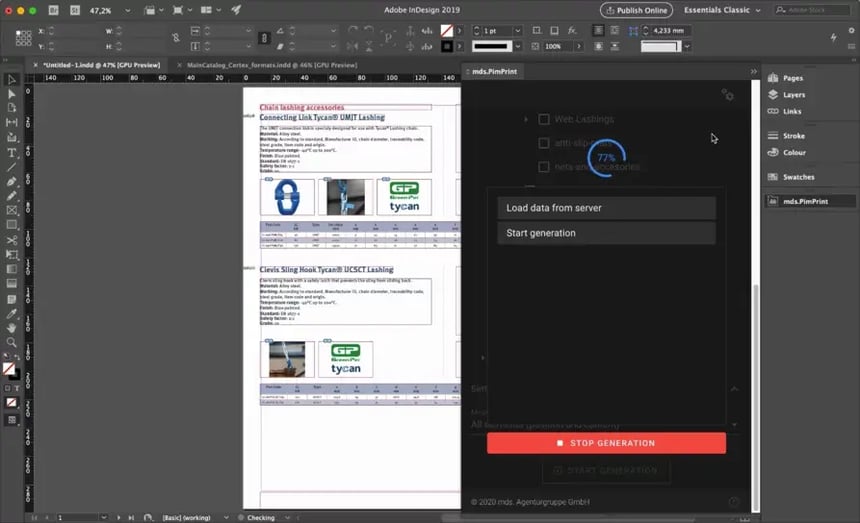Select the Note tool

(11, 299)
